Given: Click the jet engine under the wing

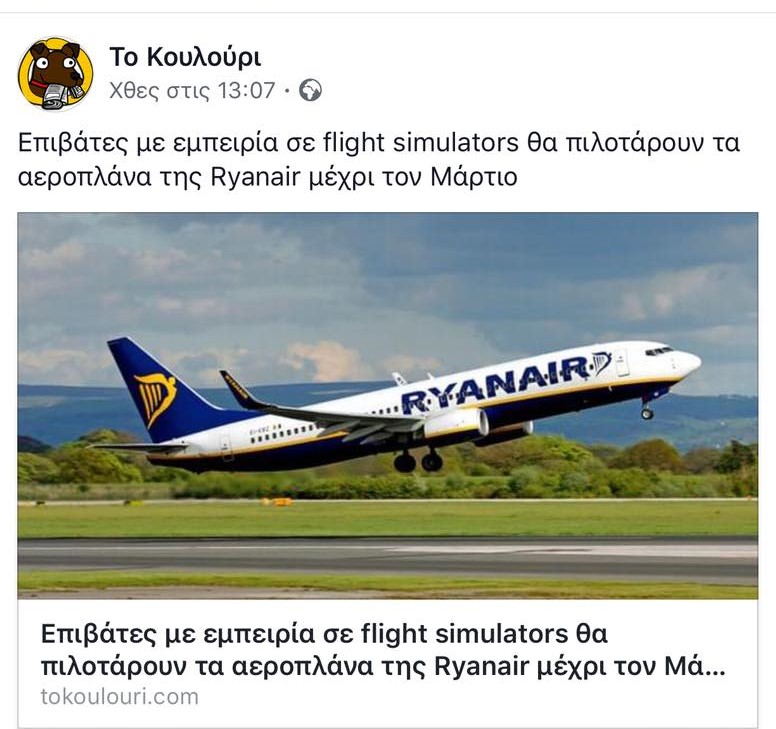Looking at the screenshot, I should [456, 423].
